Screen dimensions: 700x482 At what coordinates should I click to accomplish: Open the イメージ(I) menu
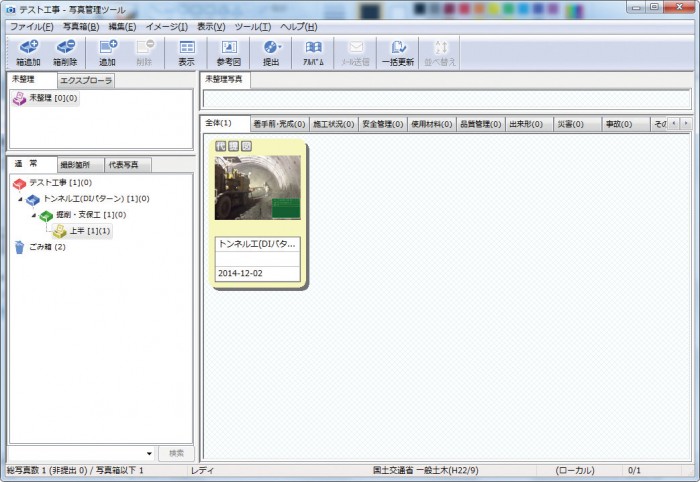tap(167, 27)
